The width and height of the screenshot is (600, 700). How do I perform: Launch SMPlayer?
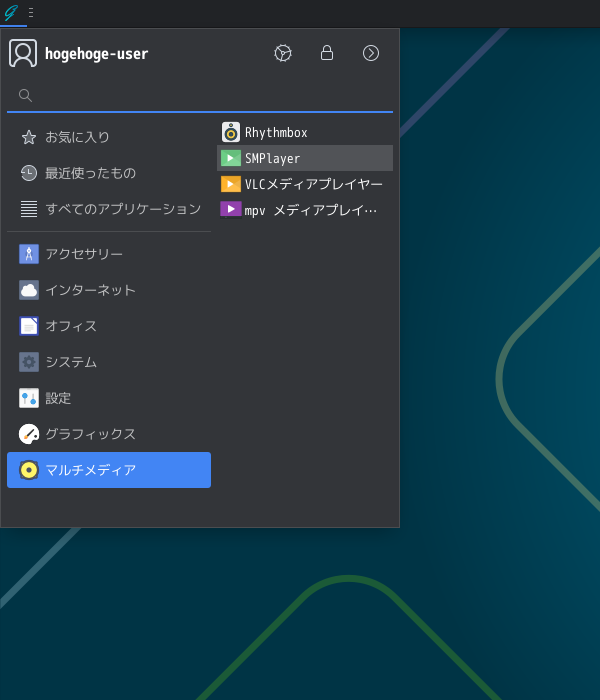(305, 158)
